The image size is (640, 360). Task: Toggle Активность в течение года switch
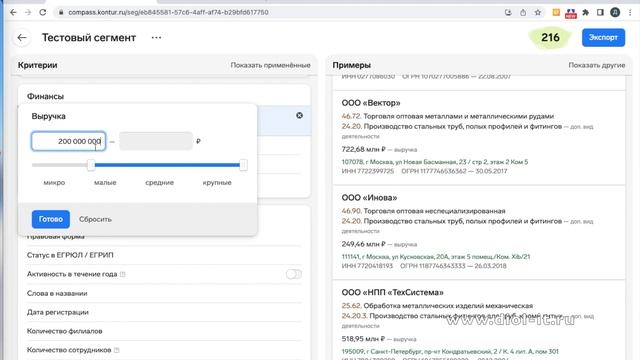[x=293, y=274]
